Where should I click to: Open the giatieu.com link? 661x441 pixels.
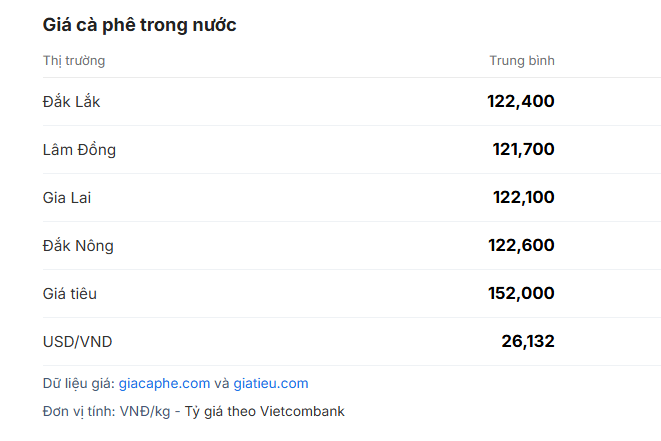coord(271,383)
